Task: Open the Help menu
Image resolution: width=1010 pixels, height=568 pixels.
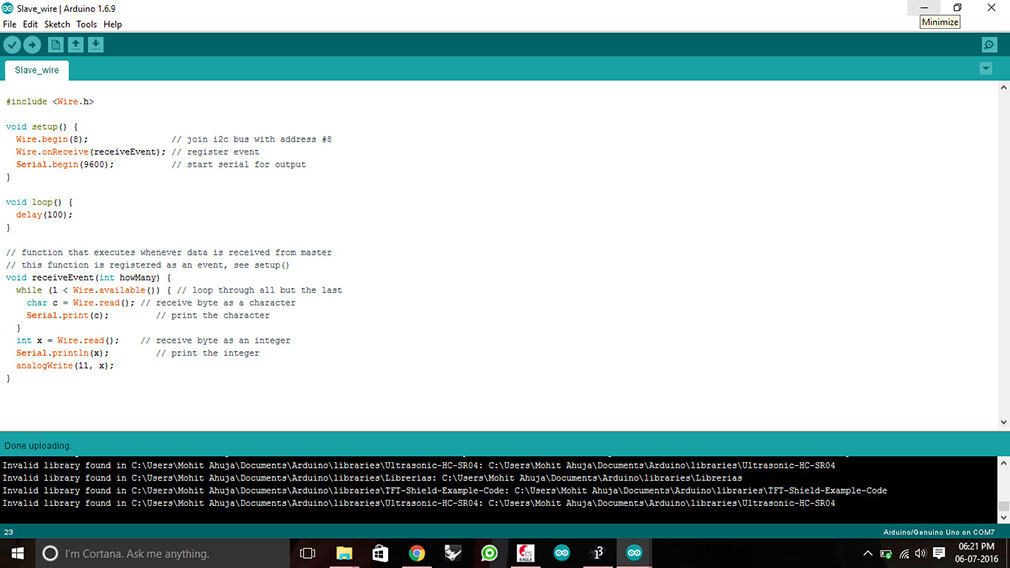Action: coord(113,24)
